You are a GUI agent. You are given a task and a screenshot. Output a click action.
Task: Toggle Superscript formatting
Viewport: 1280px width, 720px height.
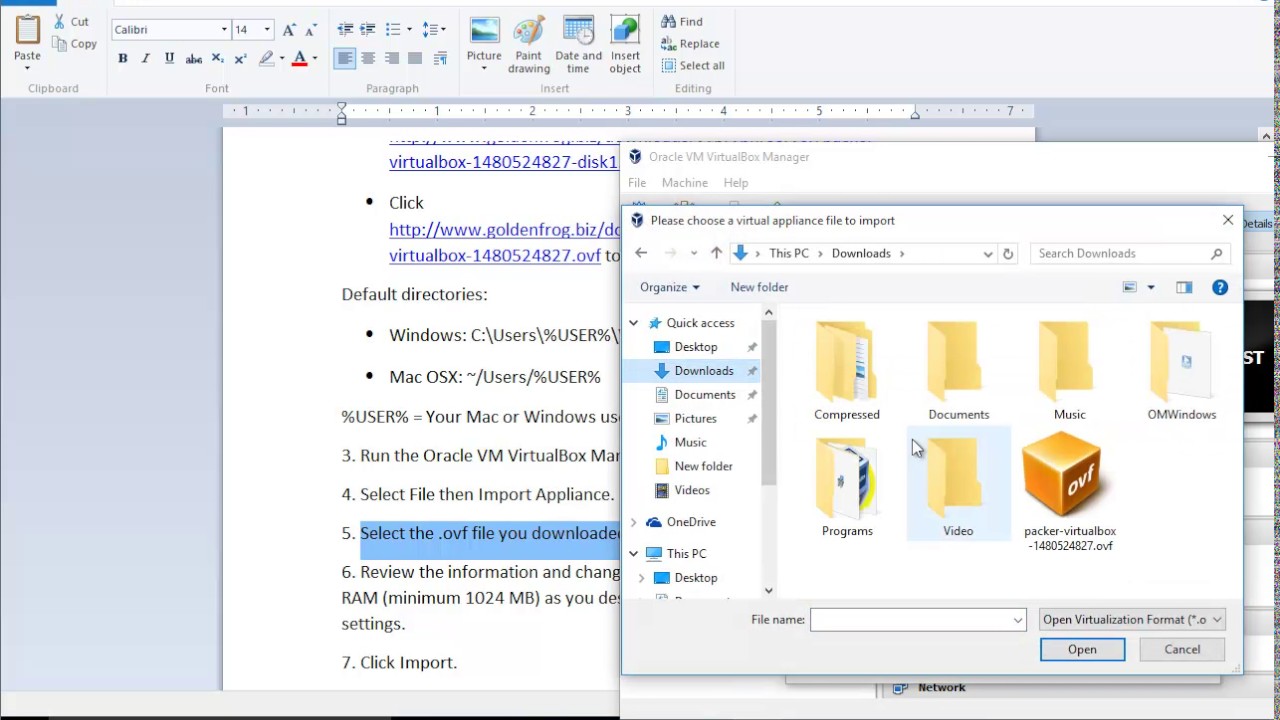click(240, 59)
